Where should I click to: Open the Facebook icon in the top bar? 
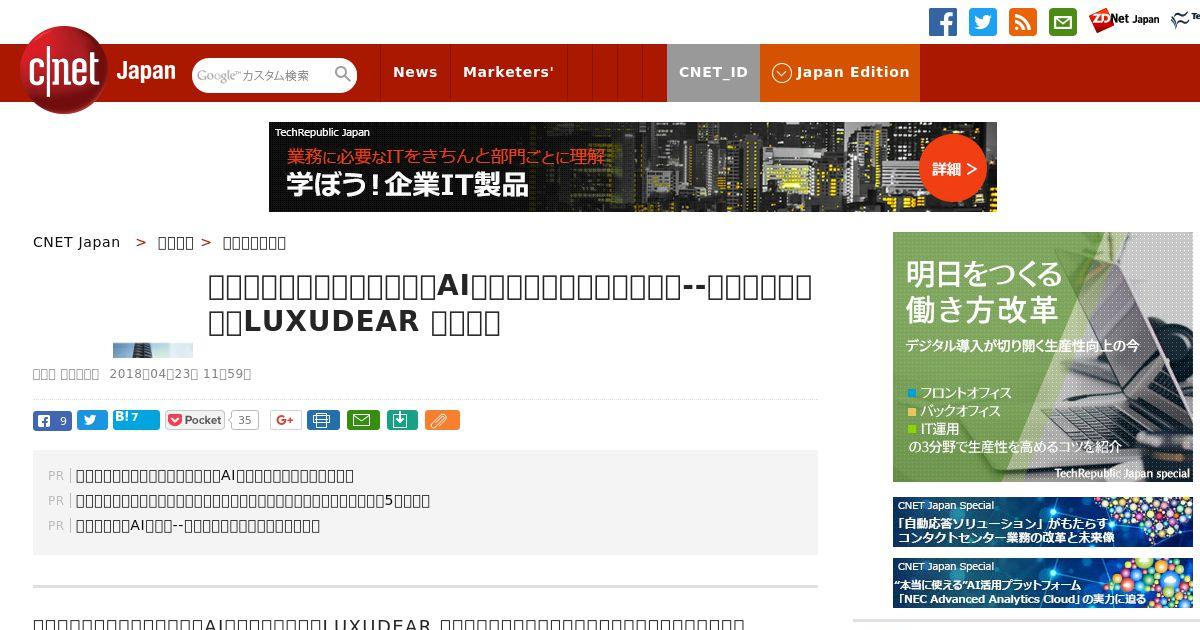click(942, 22)
